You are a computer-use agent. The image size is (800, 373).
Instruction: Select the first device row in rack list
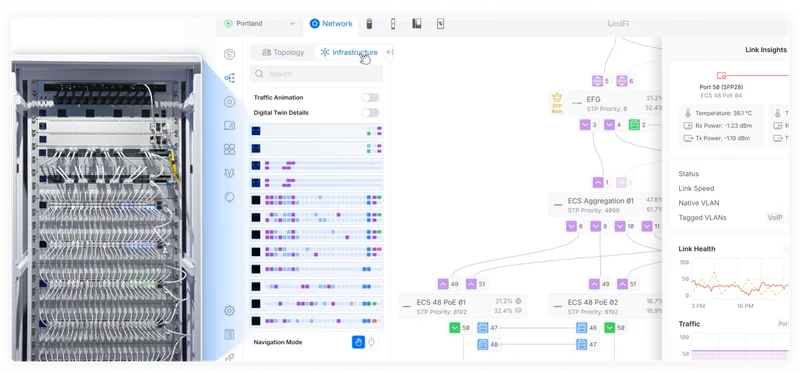(316, 131)
